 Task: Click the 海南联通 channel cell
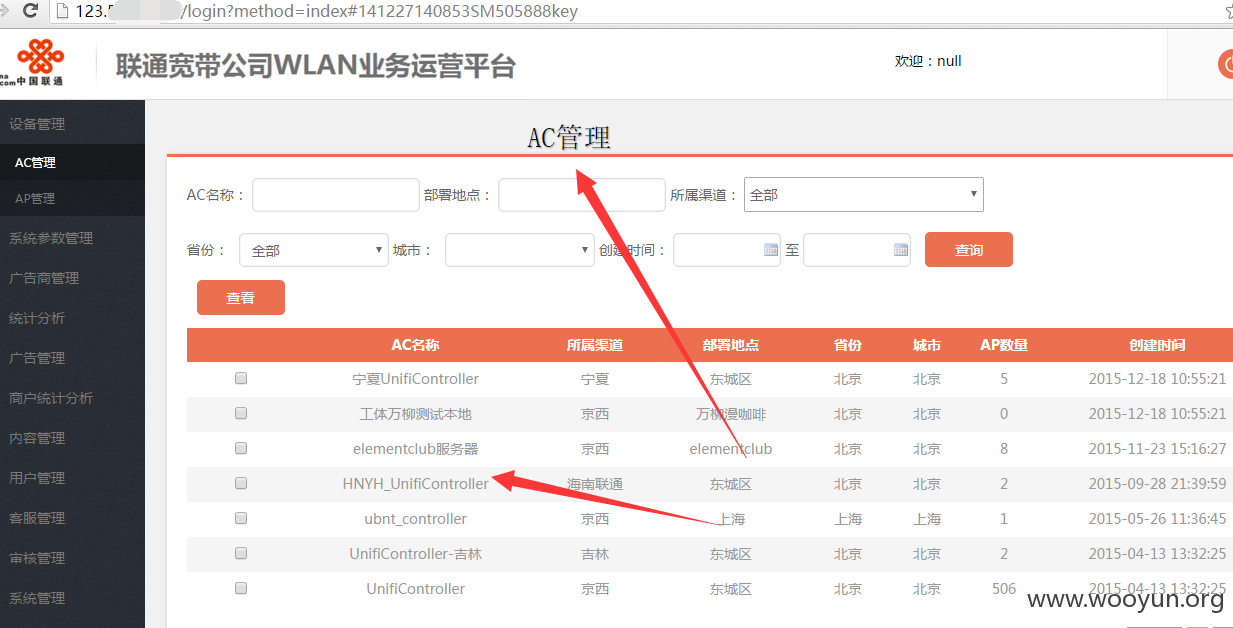[595, 484]
